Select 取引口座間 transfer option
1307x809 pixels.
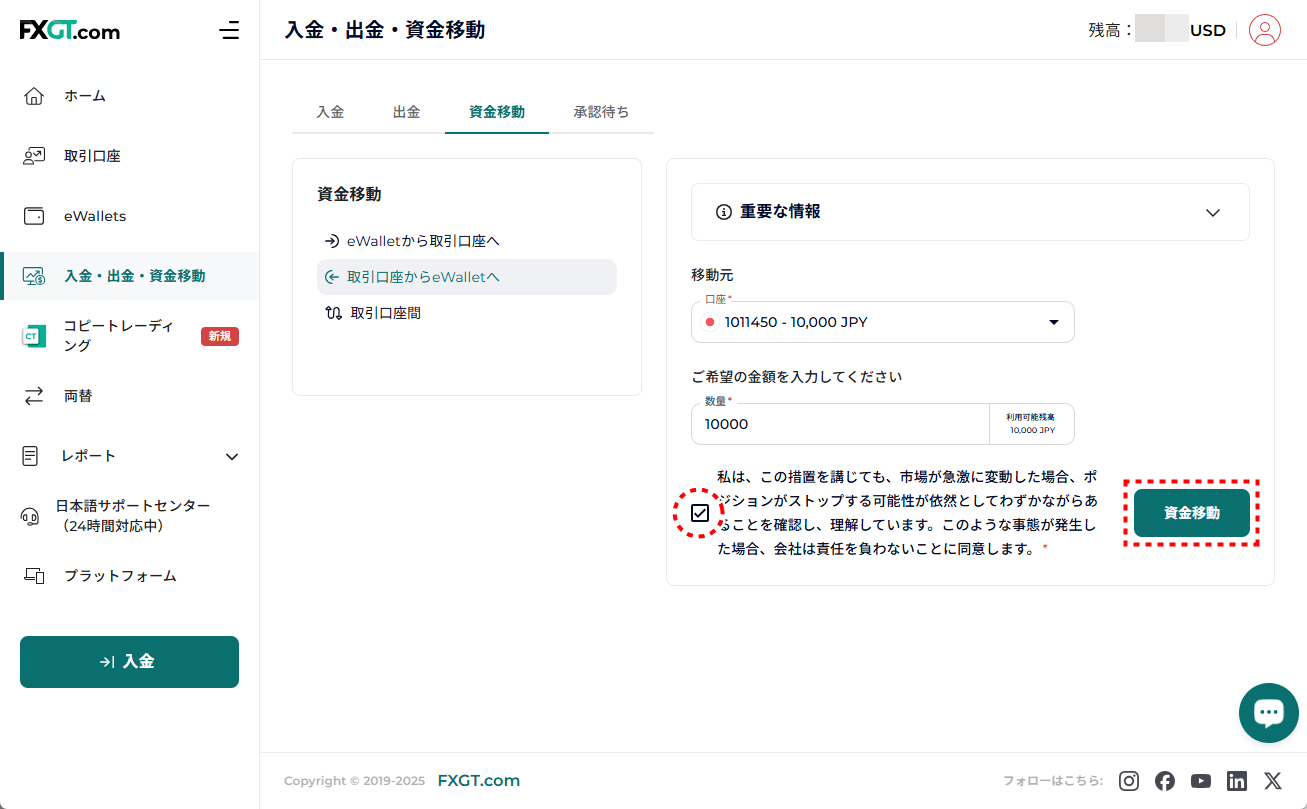pos(385,313)
